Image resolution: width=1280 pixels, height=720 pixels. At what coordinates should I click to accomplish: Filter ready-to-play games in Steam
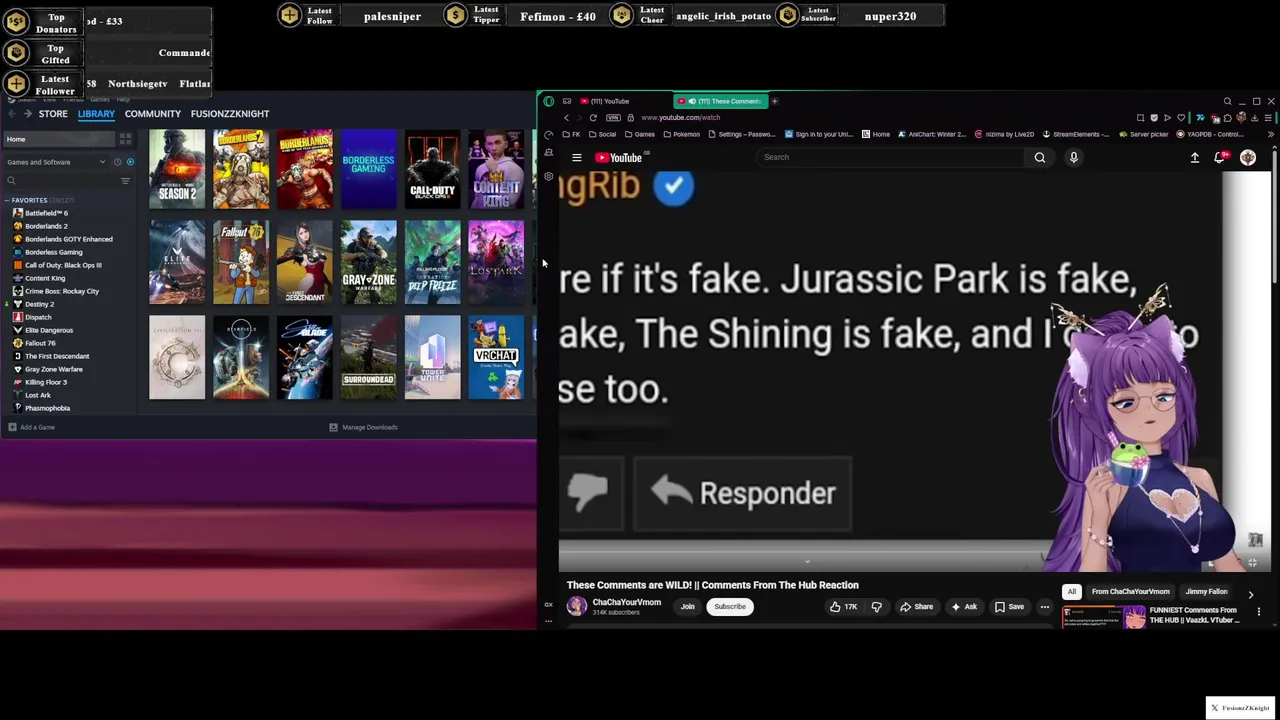point(130,162)
